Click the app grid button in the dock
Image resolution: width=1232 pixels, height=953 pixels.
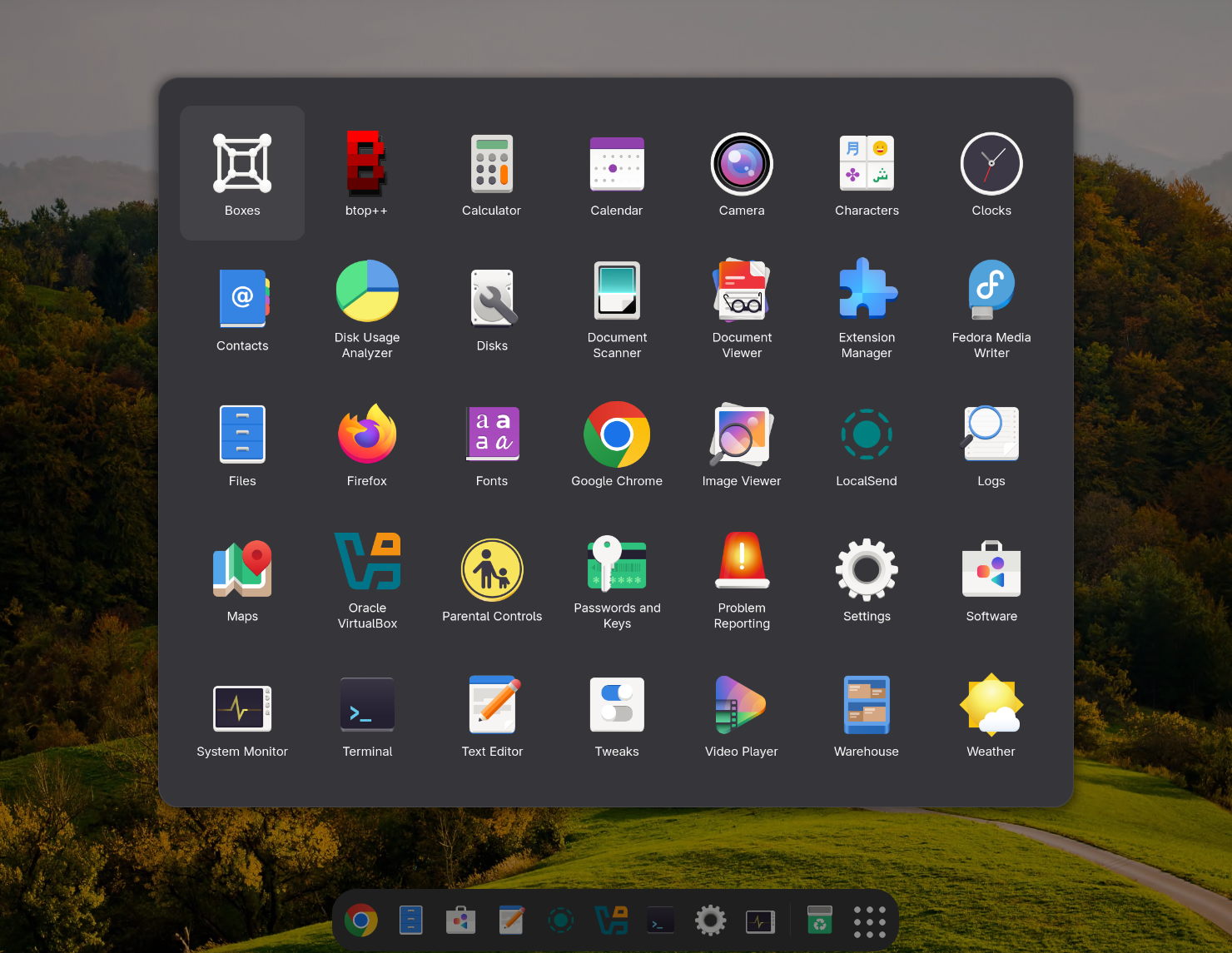(869, 921)
